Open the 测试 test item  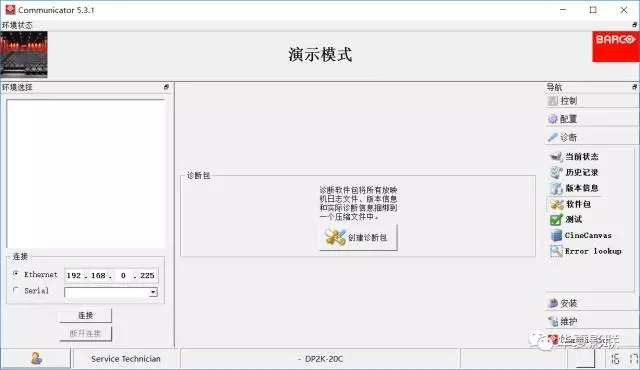pyautogui.click(x=566, y=219)
